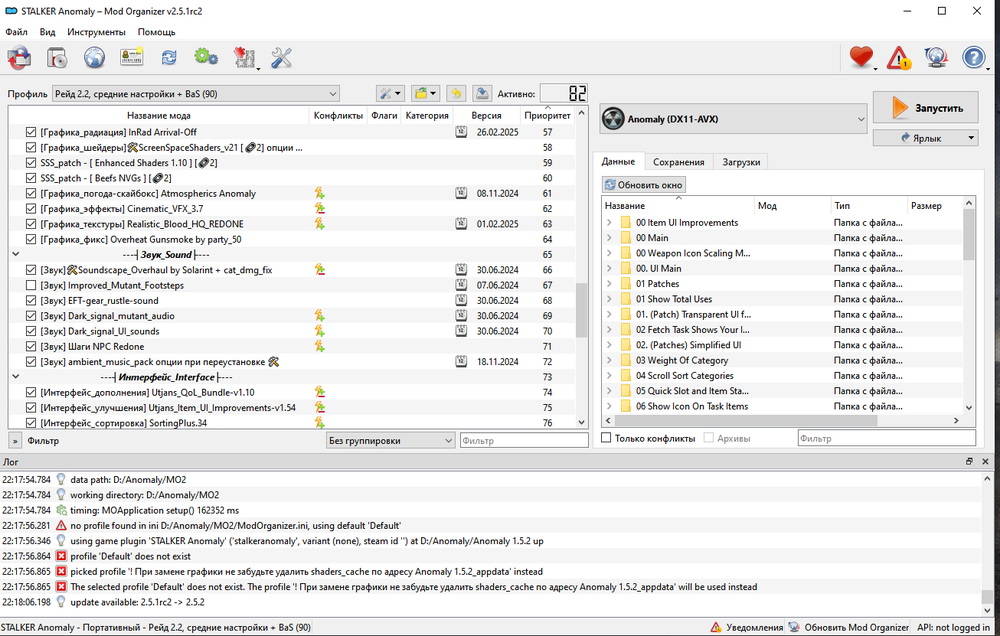The height and width of the screenshot is (636, 1000).
Task: Click the undo arrow icon above mod list
Action: coord(456,93)
